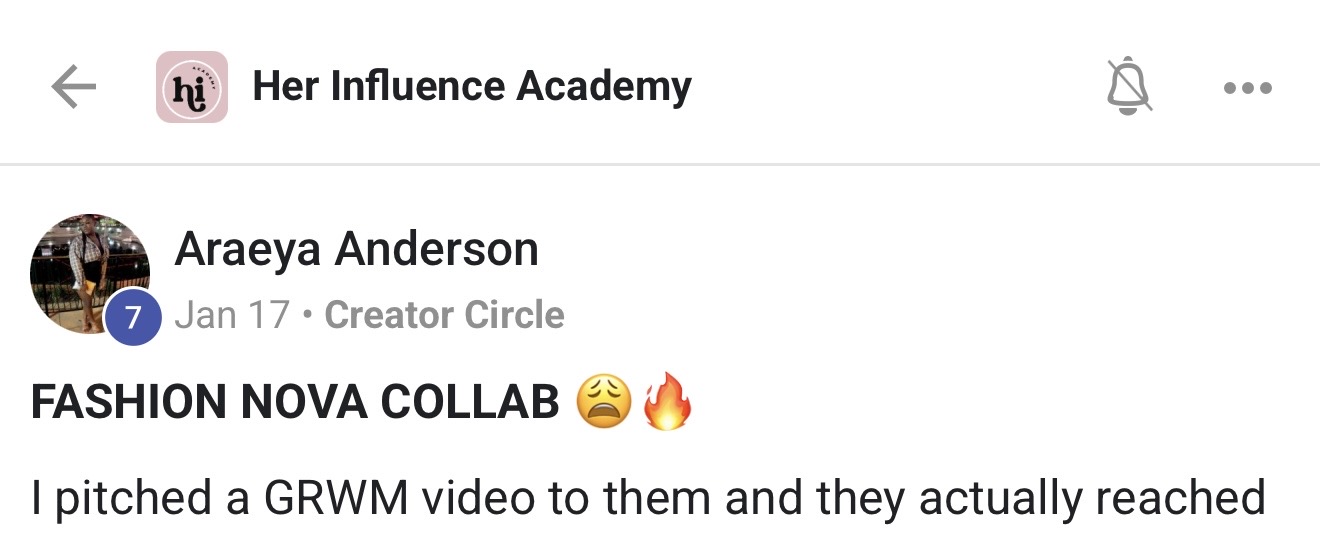Expand the more options menu
This screenshot has height=538, width=1320.
(x=1247, y=88)
